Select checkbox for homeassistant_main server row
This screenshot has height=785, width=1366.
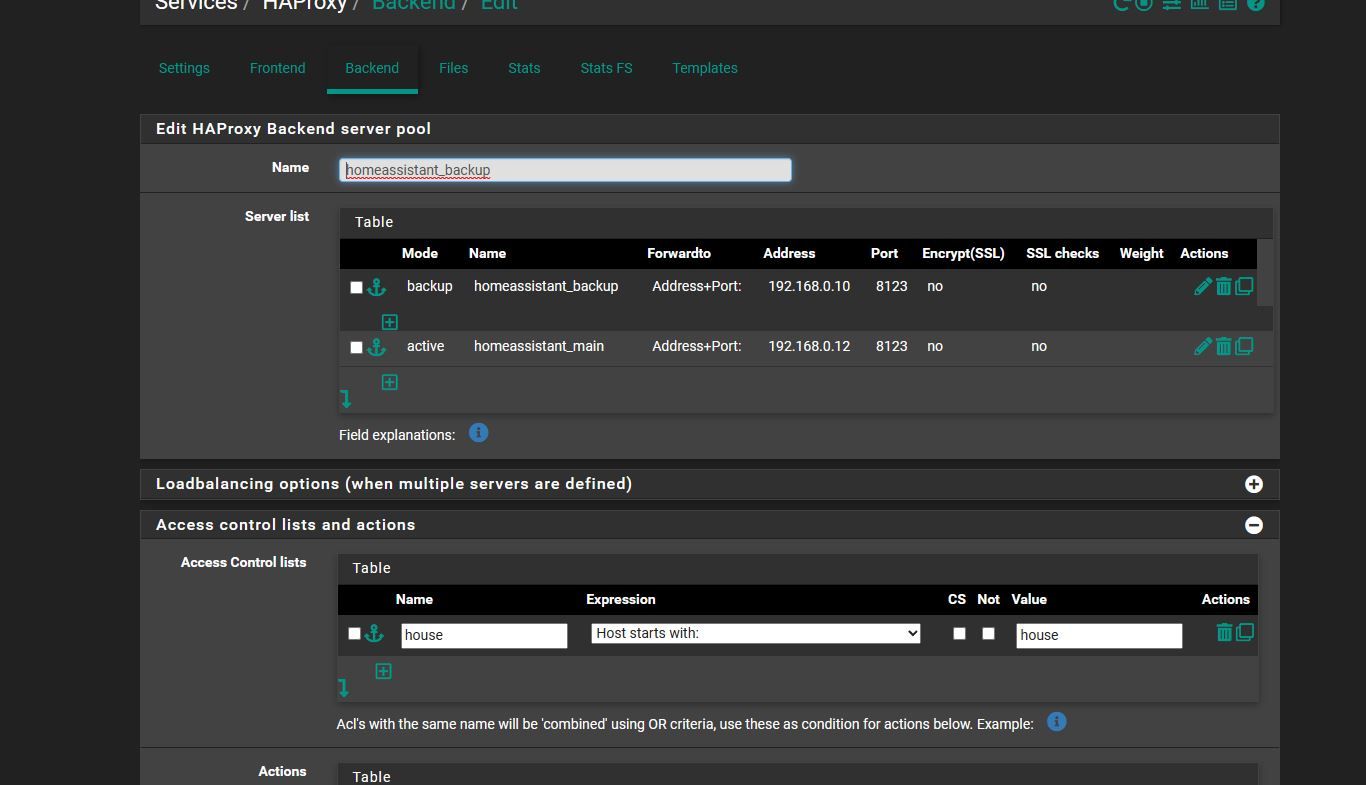[x=356, y=347]
